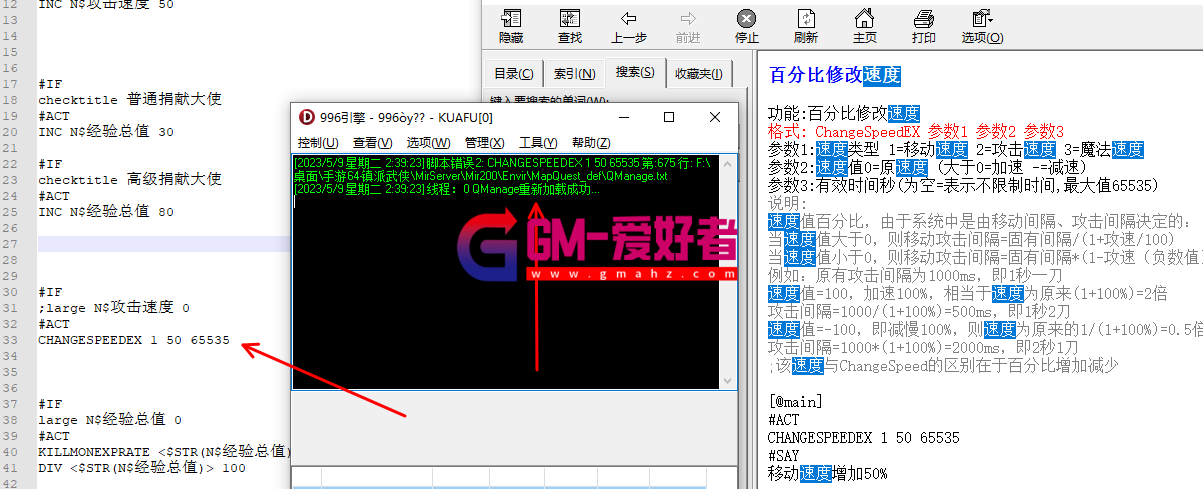Switch to the 目录(C) tab
The height and width of the screenshot is (489, 1203).
(x=513, y=73)
